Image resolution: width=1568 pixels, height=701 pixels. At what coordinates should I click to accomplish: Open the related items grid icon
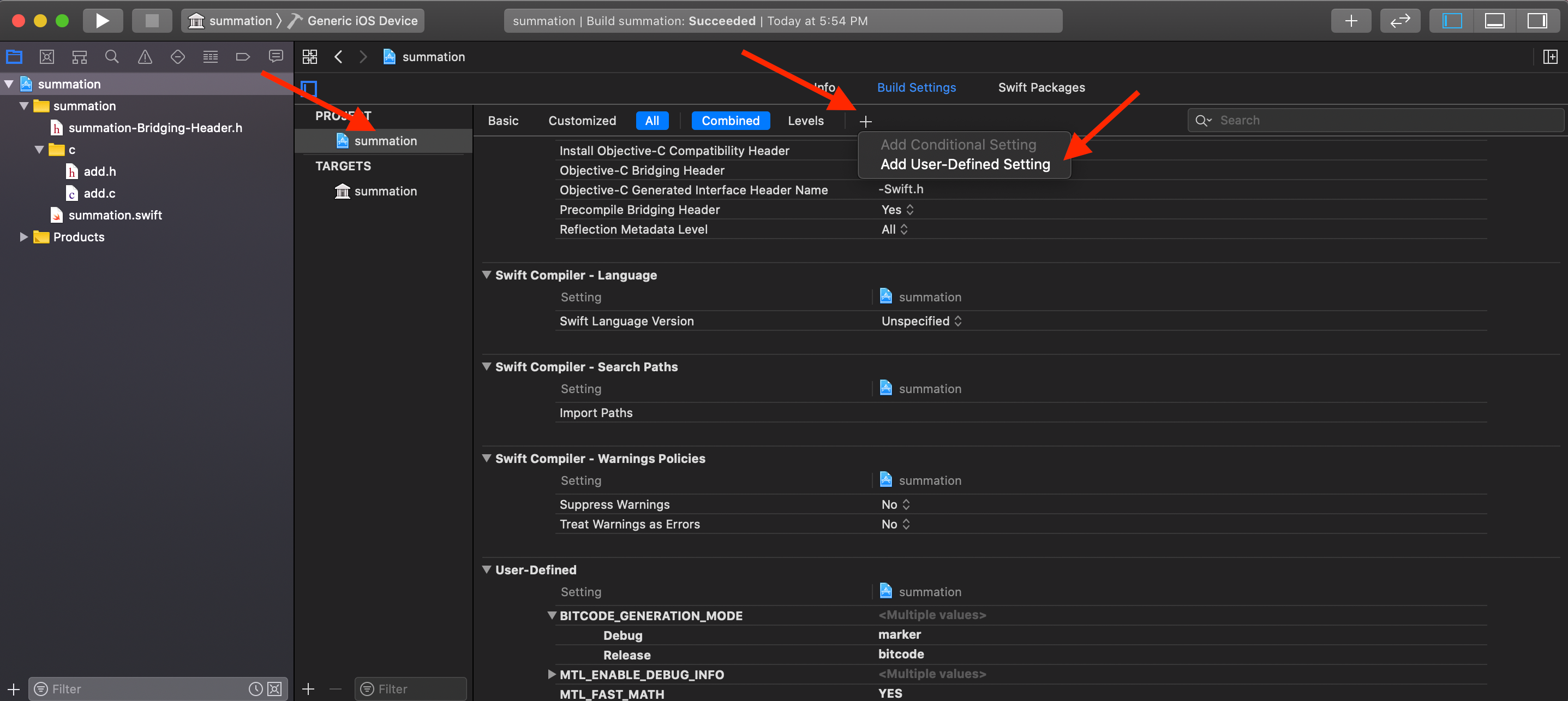click(310, 57)
